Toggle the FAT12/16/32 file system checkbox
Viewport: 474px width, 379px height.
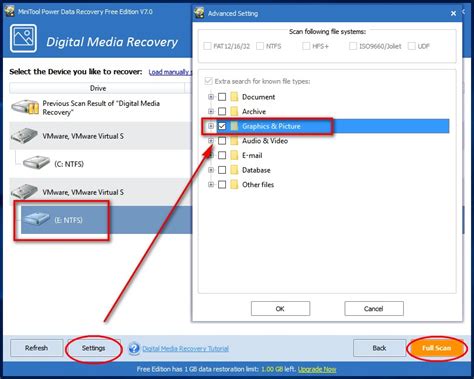[207, 46]
